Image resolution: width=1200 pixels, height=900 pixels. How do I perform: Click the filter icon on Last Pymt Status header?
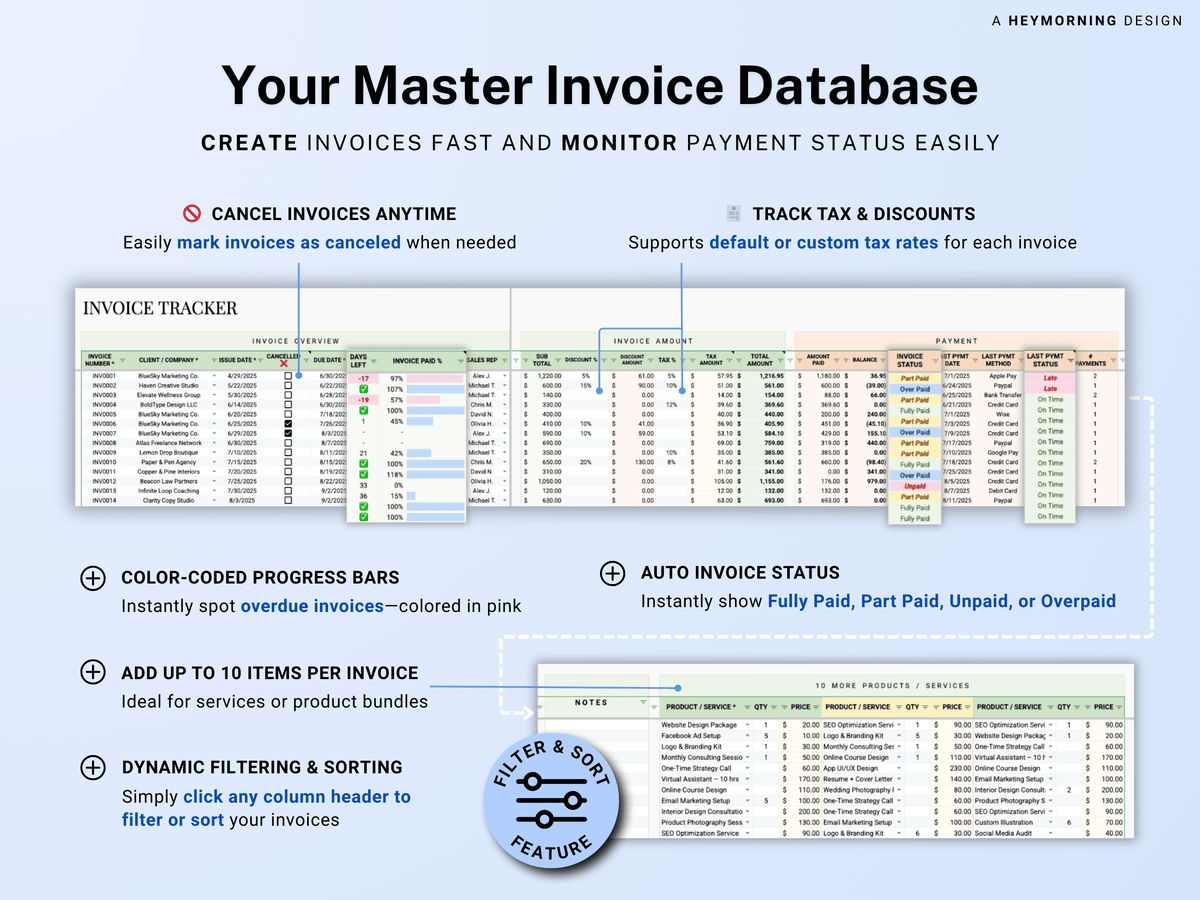[1070, 361]
